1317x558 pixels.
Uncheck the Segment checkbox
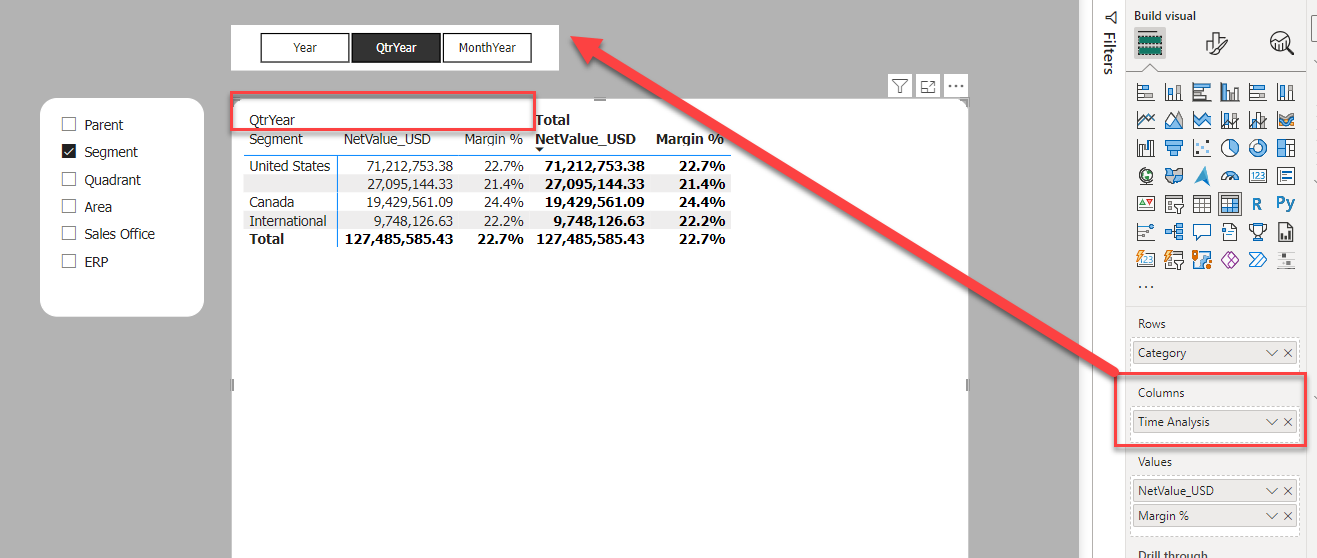(x=69, y=152)
